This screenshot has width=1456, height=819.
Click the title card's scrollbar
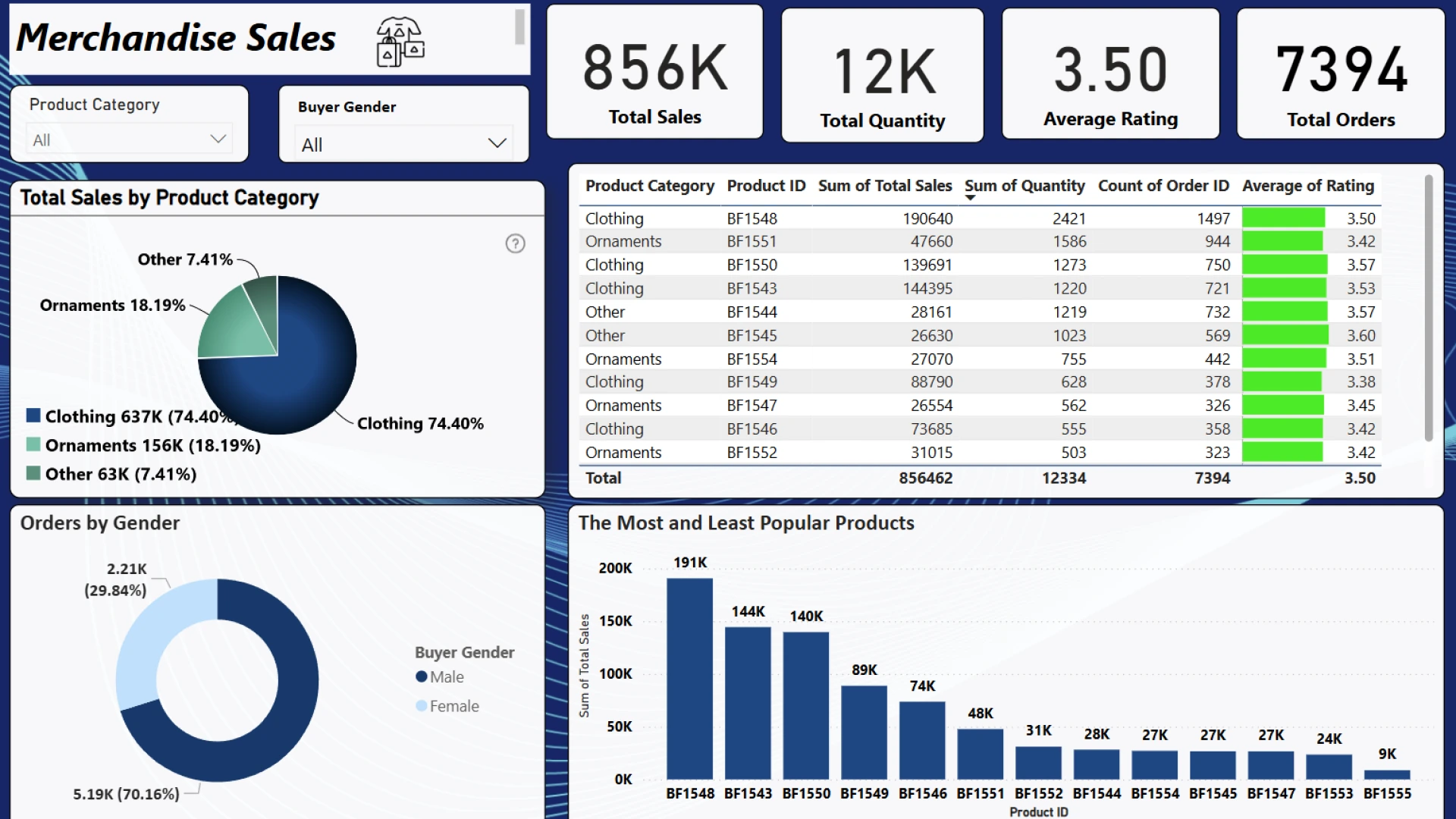(519, 27)
